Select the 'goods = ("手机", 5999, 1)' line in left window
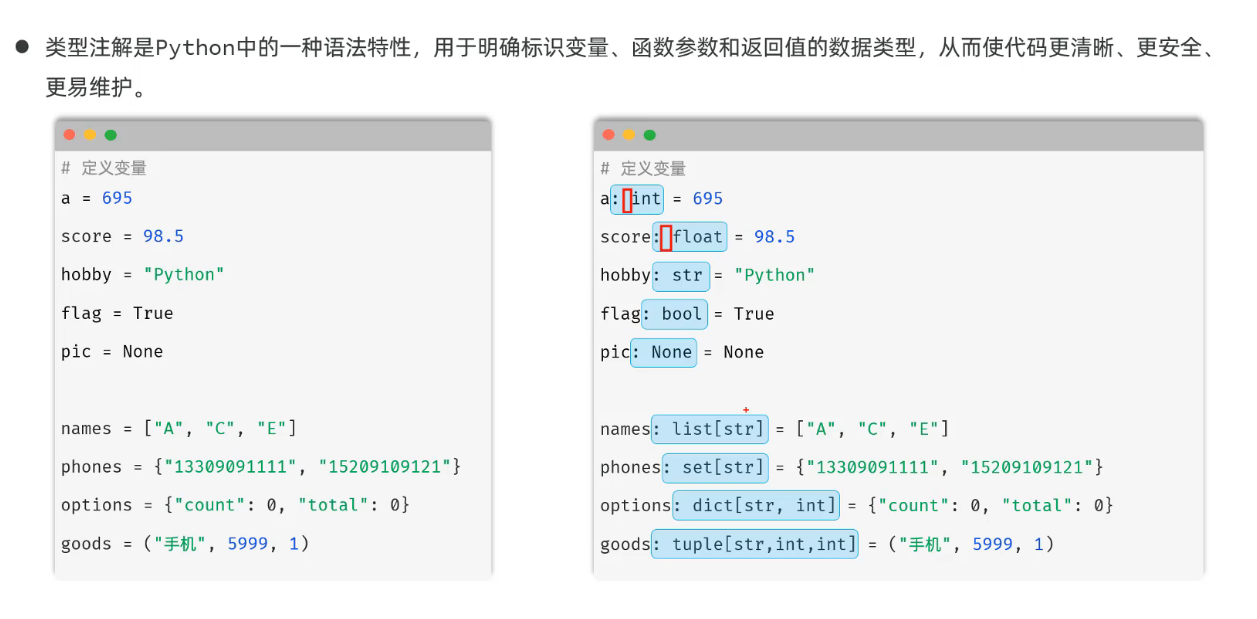Viewport: 1257px width, 619px height. 185,543
